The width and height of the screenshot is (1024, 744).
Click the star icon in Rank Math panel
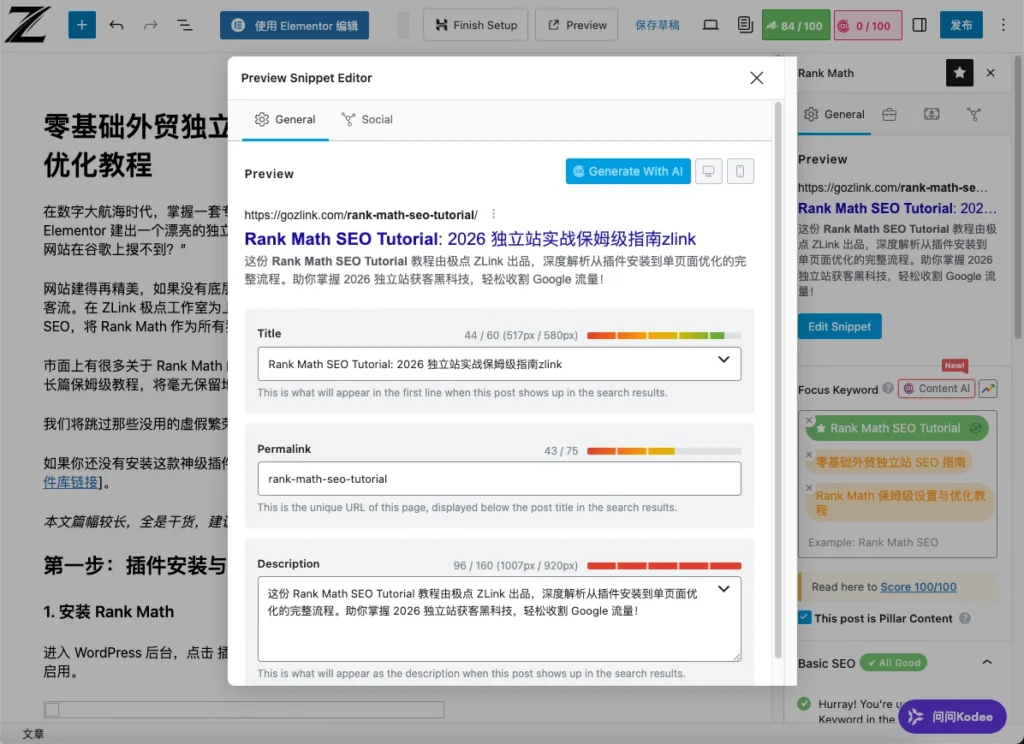click(x=959, y=73)
